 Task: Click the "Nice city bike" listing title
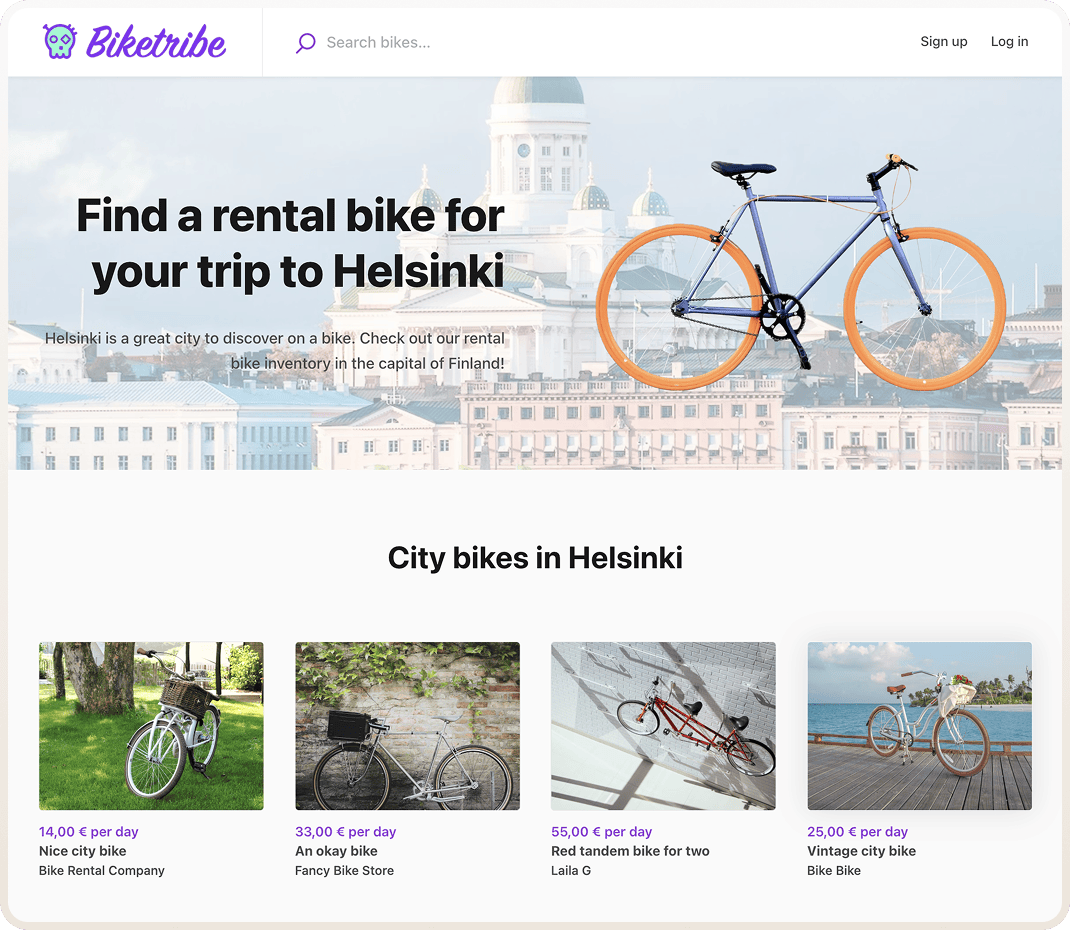(83, 851)
